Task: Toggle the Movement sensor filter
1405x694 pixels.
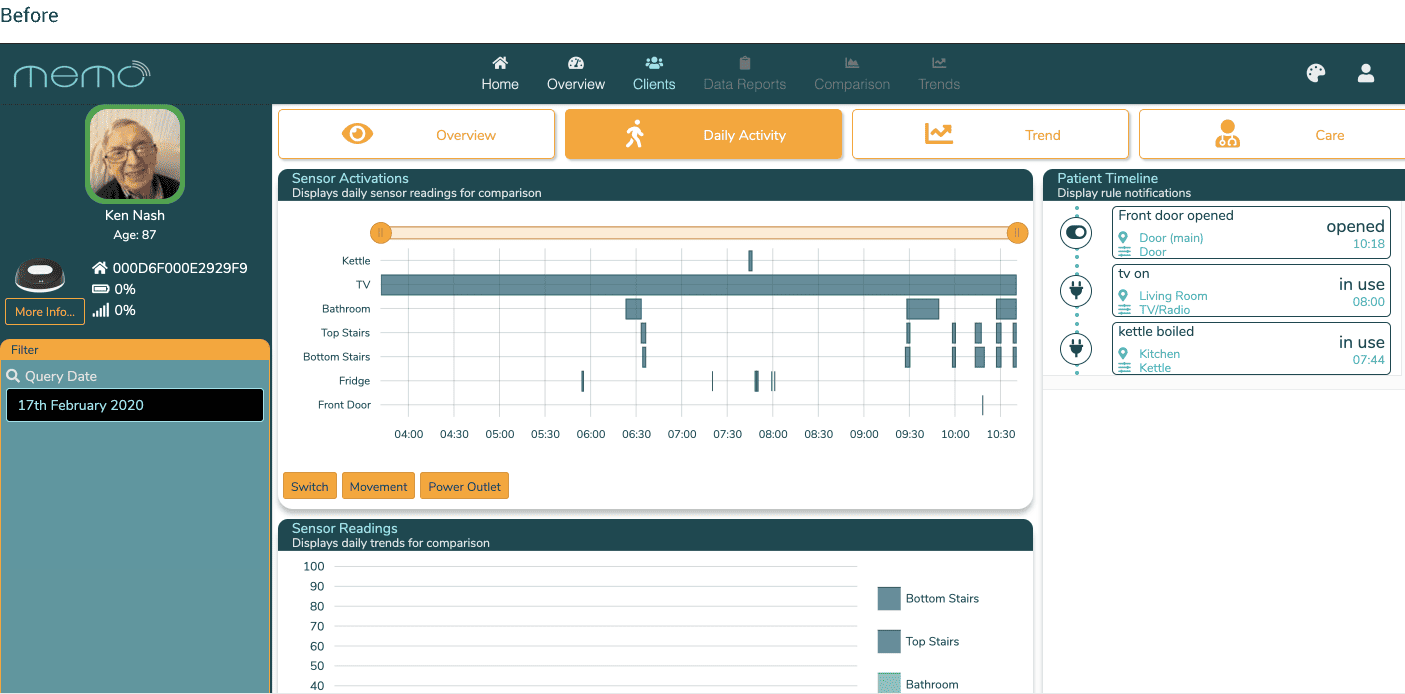Action: point(378,486)
